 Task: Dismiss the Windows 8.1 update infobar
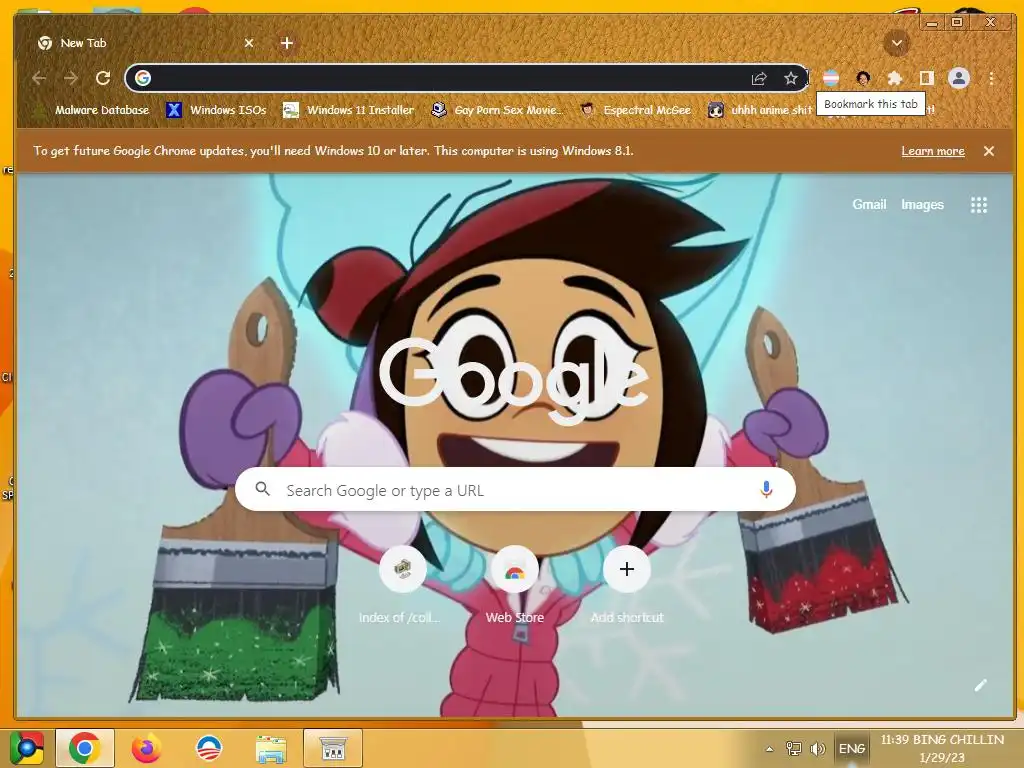989,151
